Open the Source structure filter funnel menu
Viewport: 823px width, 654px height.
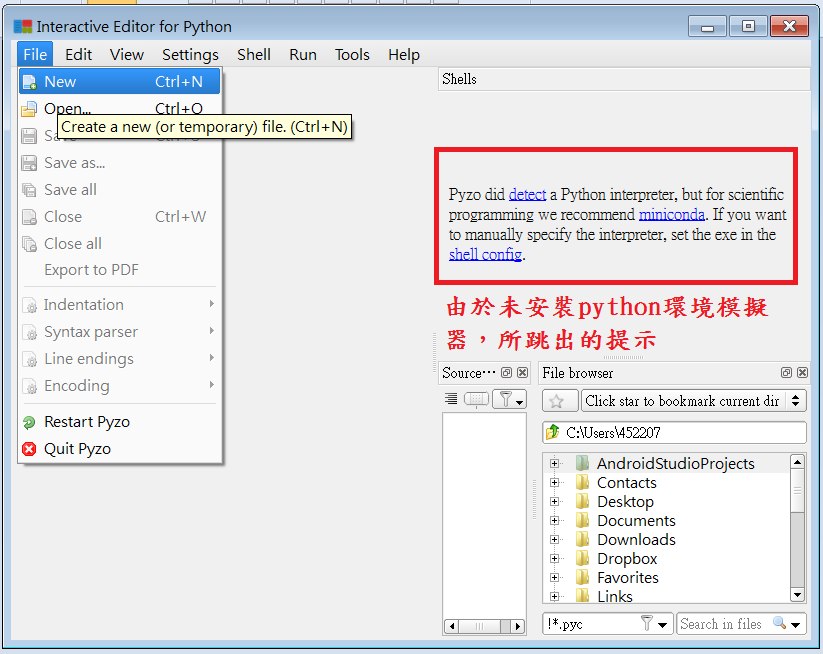(x=510, y=400)
